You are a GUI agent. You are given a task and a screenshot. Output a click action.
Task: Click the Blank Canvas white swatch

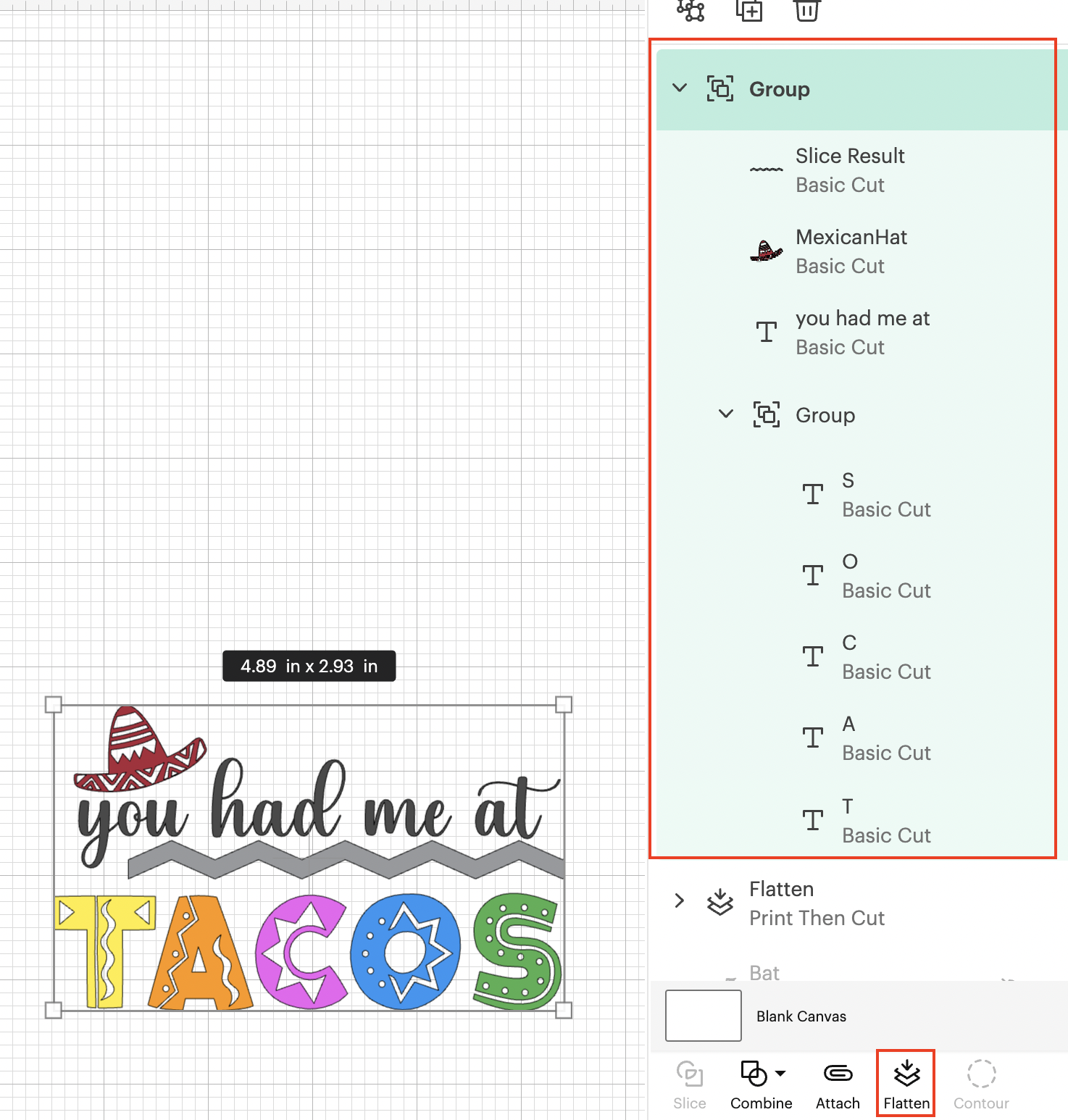pos(703,1016)
